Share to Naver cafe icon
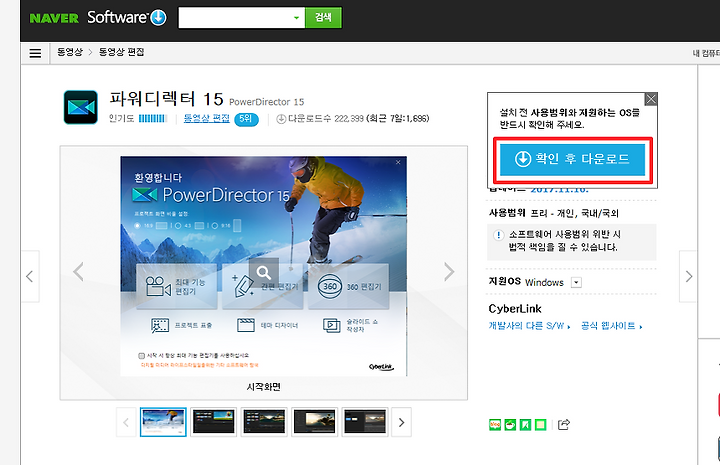The height and width of the screenshot is (465, 720). pos(510,425)
